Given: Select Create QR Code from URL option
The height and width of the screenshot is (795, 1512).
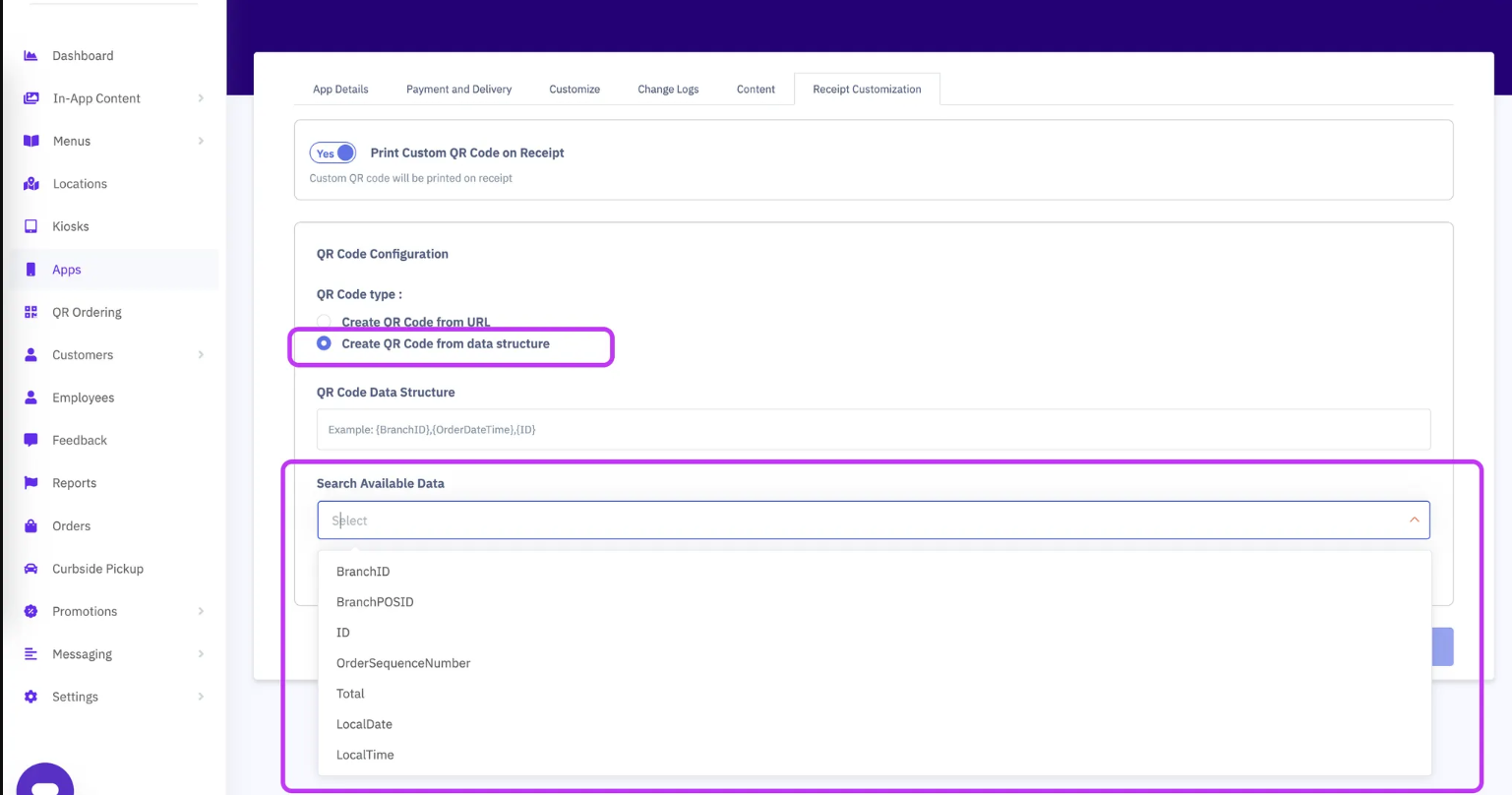Looking at the screenshot, I should (324, 322).
